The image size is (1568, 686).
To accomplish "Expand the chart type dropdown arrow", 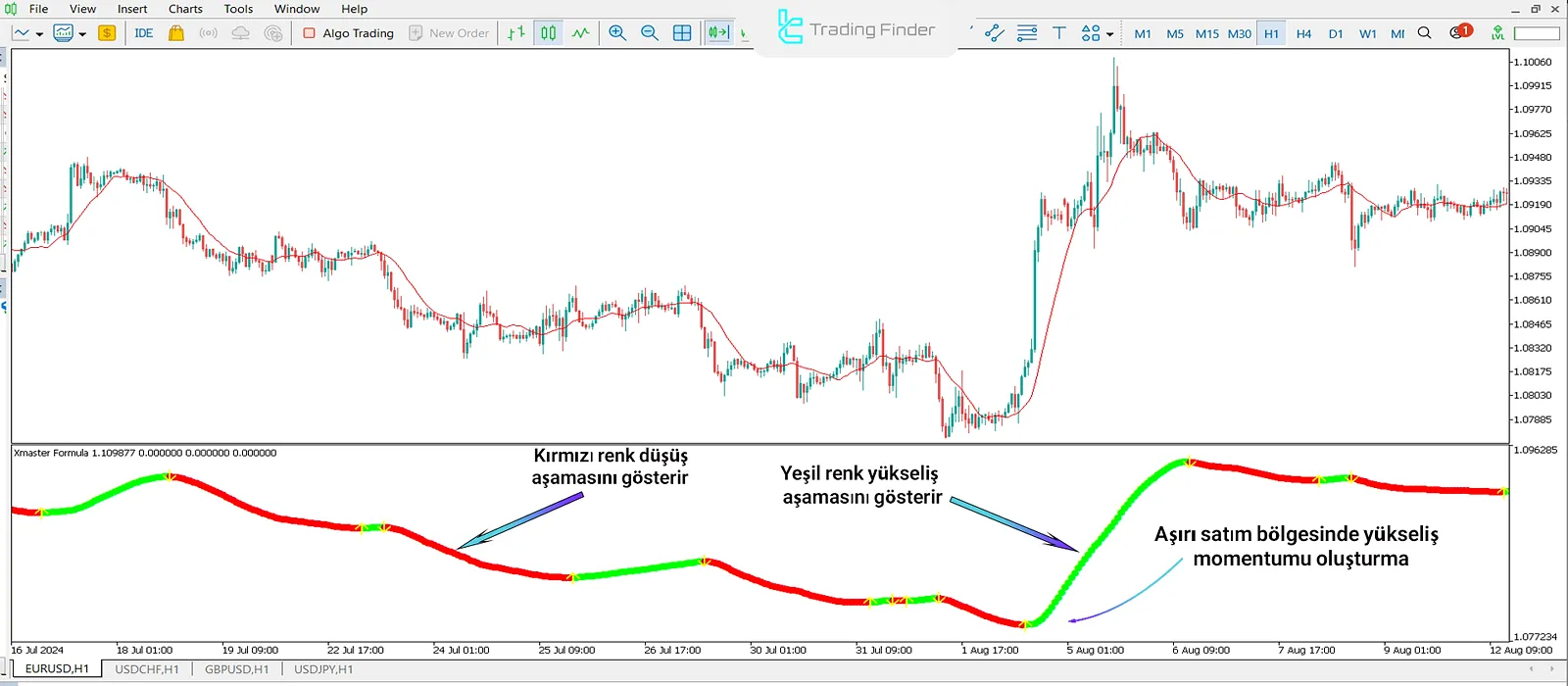I will pyautogui.click(x=39, y=33).
